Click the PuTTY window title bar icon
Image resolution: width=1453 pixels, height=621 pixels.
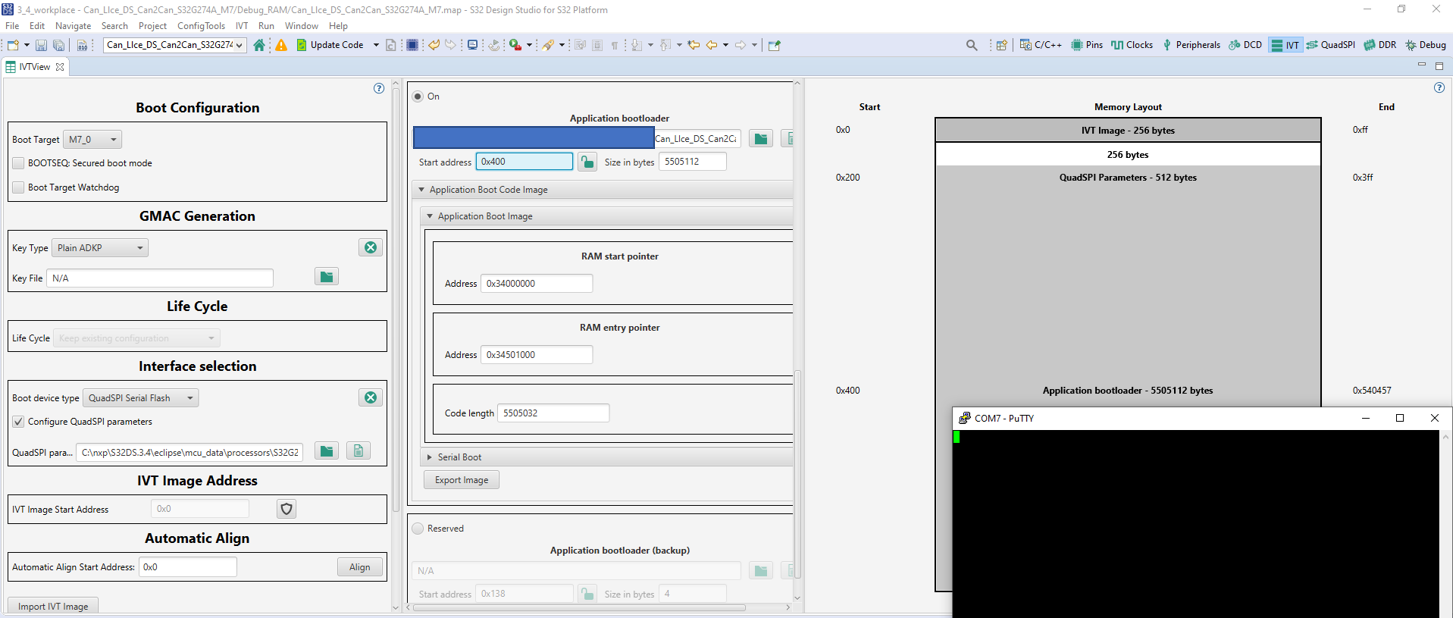pyautogui.click(x=964, y=418)
